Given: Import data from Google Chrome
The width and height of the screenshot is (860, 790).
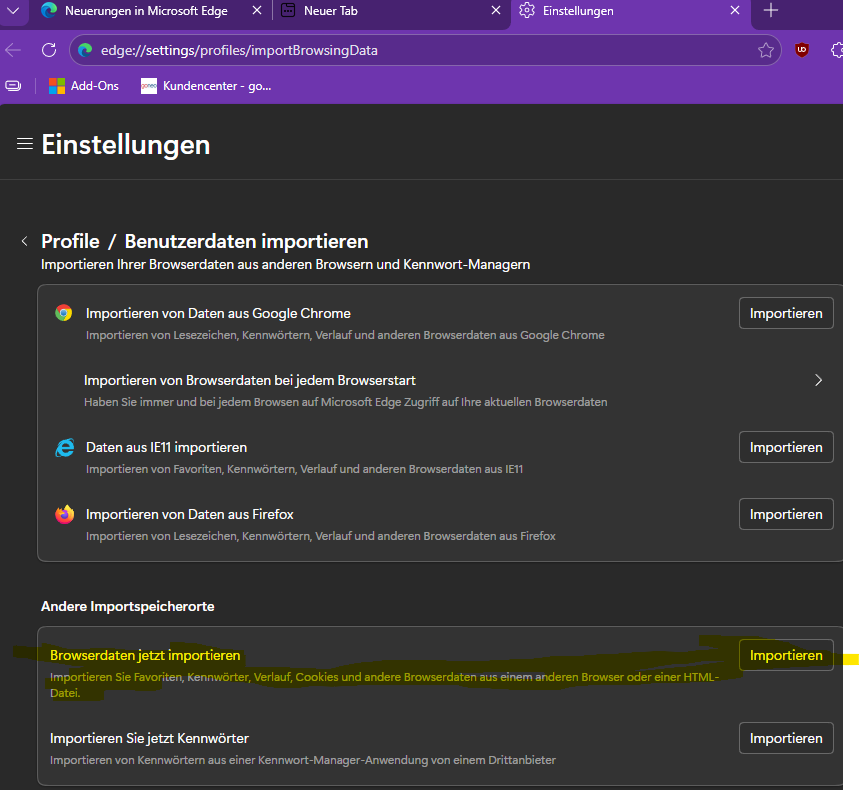Looking at the screenshot, I should tap(786, 313).
